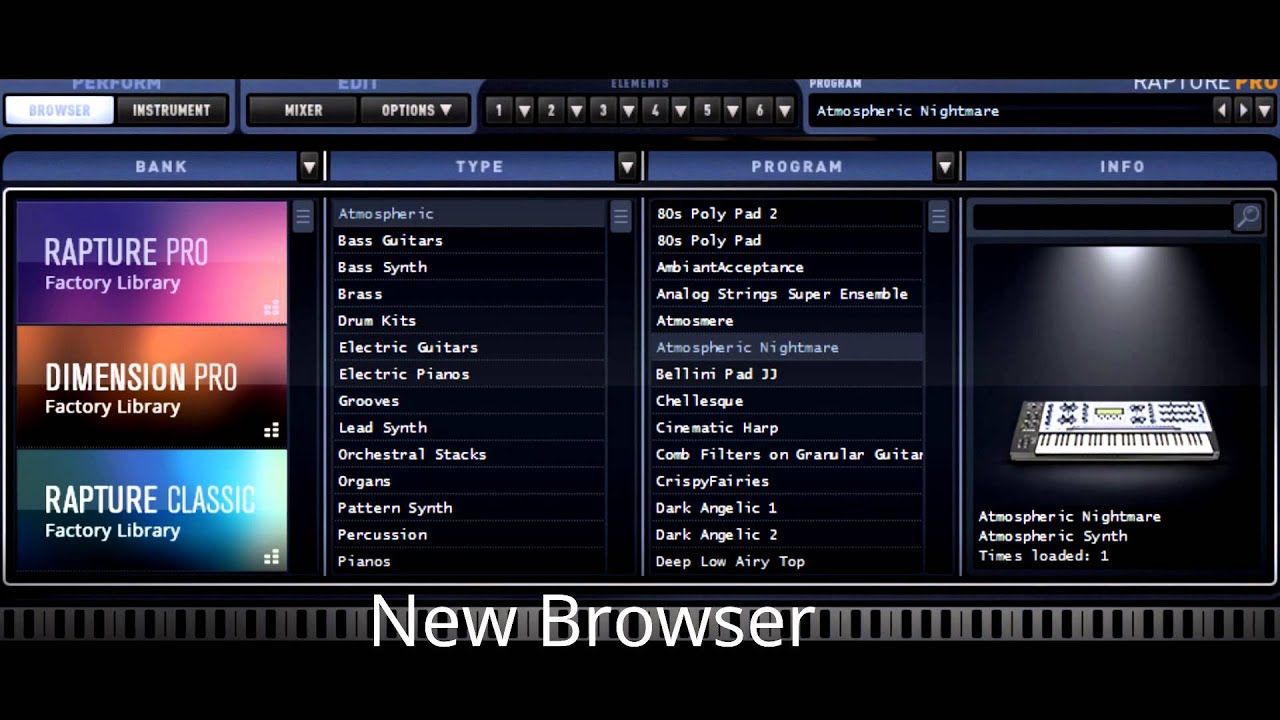Screen dimensions: 1280x720
Task: Load the Cinematic Harp program
Action: pyautogui.click(x=787, y=427)
